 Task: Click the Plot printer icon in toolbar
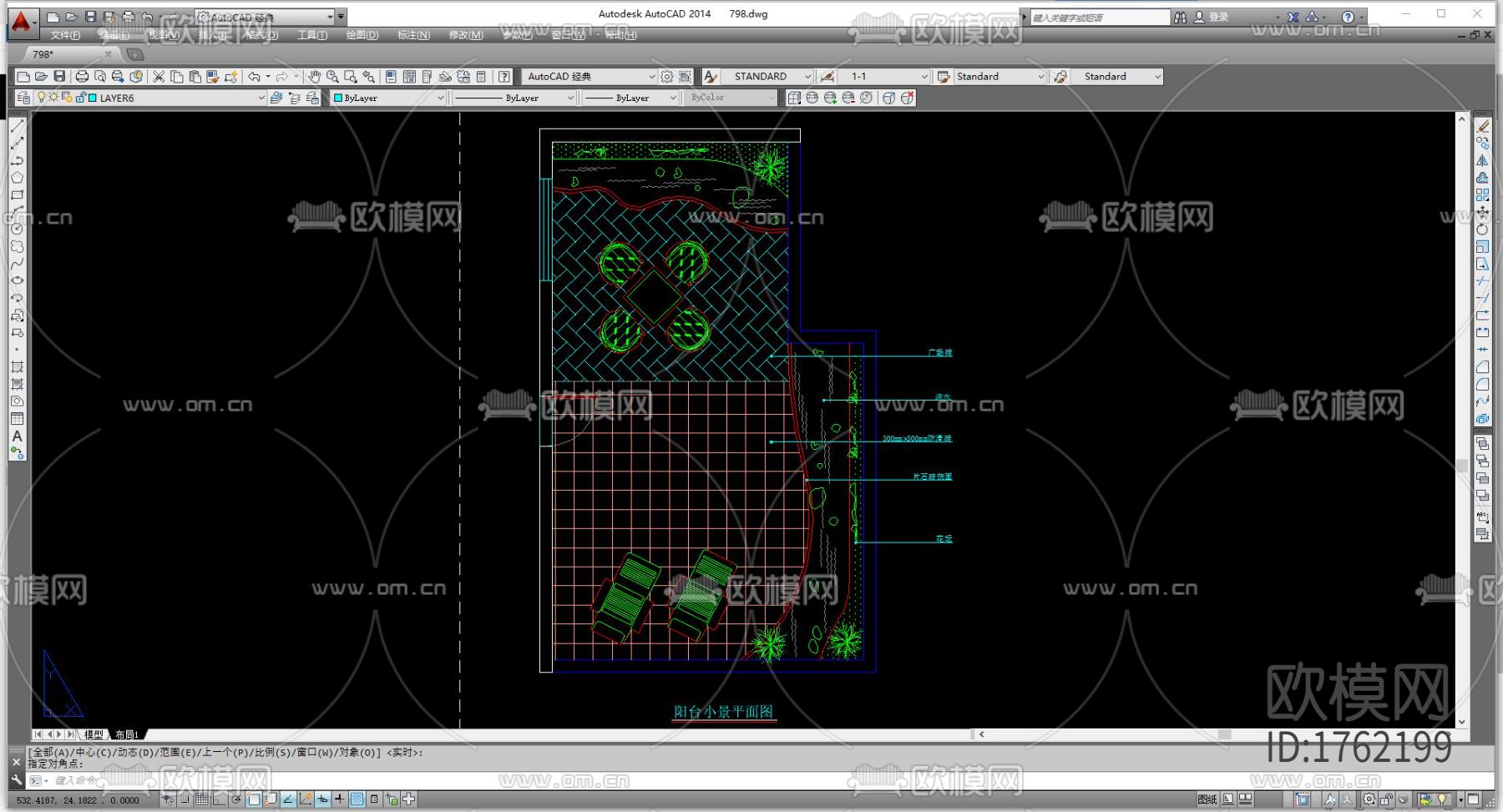point(82,77)
